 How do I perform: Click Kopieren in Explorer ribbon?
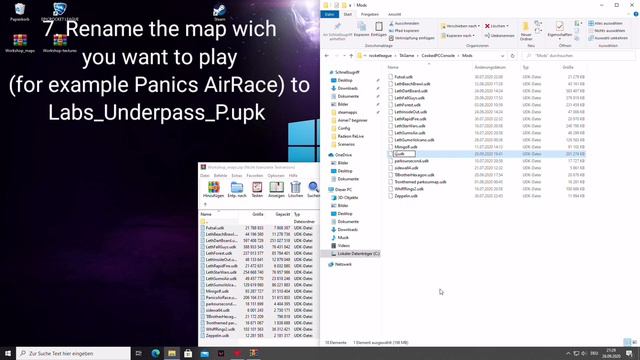(x=361, y=29)
